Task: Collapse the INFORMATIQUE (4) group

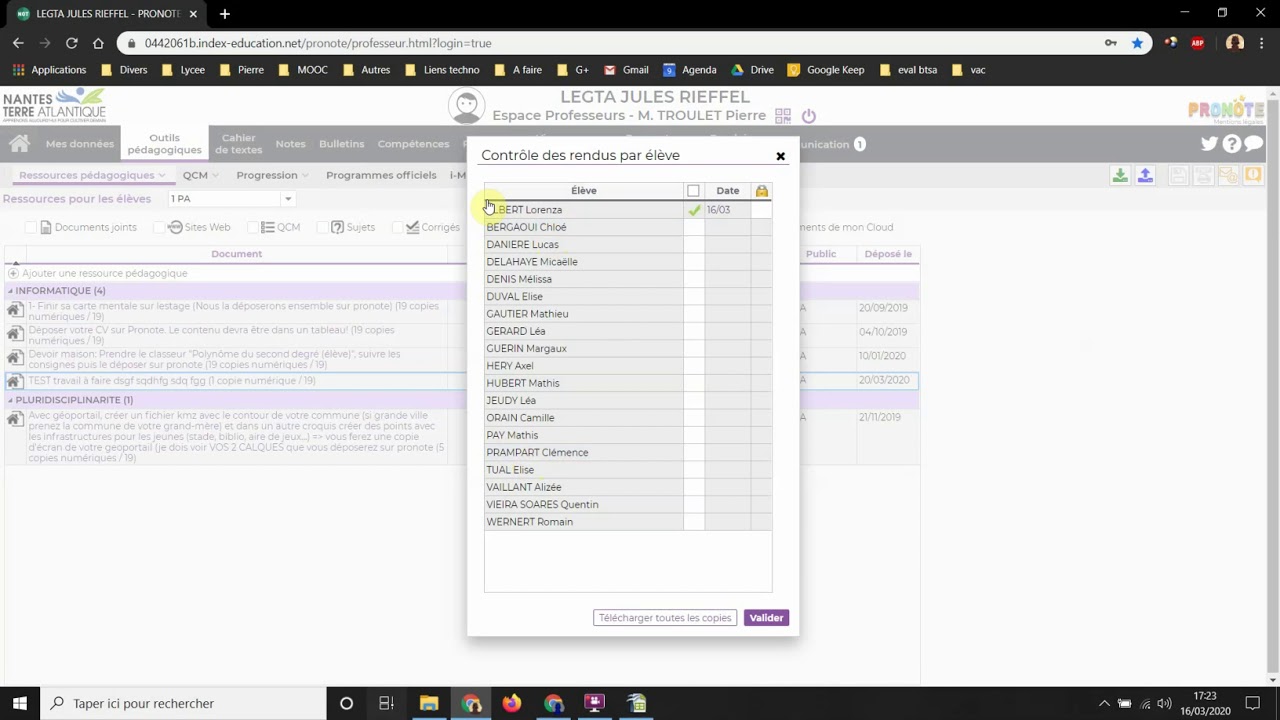Action: tap(10, 291)
